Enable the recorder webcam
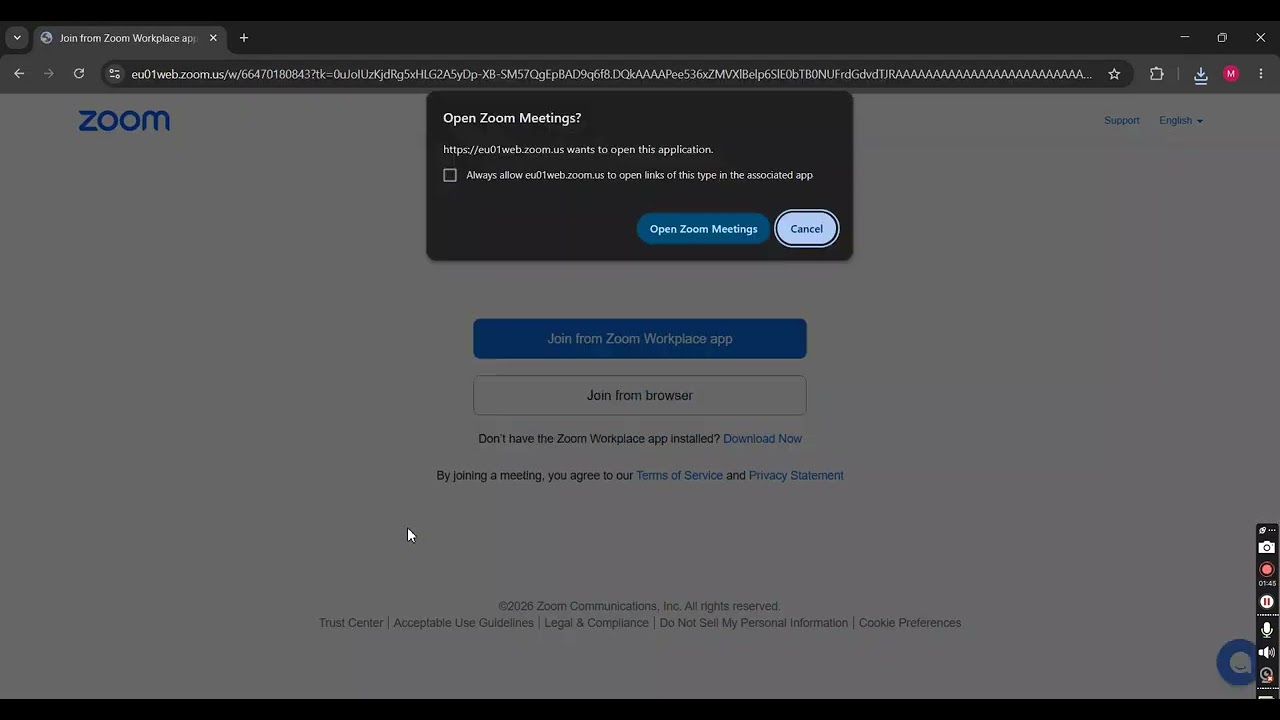Screen dimensions: 1280x720 pyautogui.click(x=1267, y=675)
